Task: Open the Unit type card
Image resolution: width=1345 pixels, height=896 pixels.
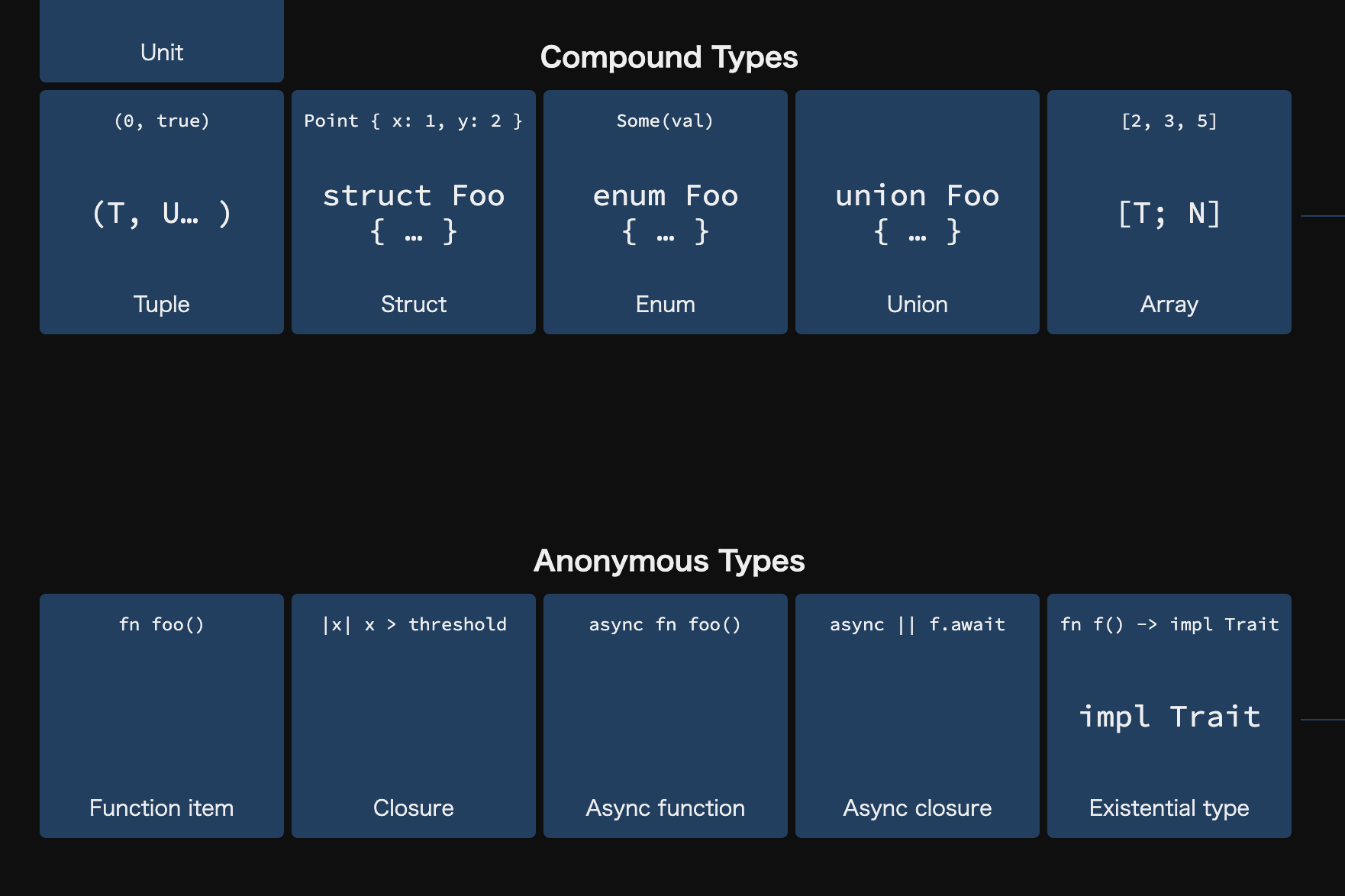Action: [162, 40]
